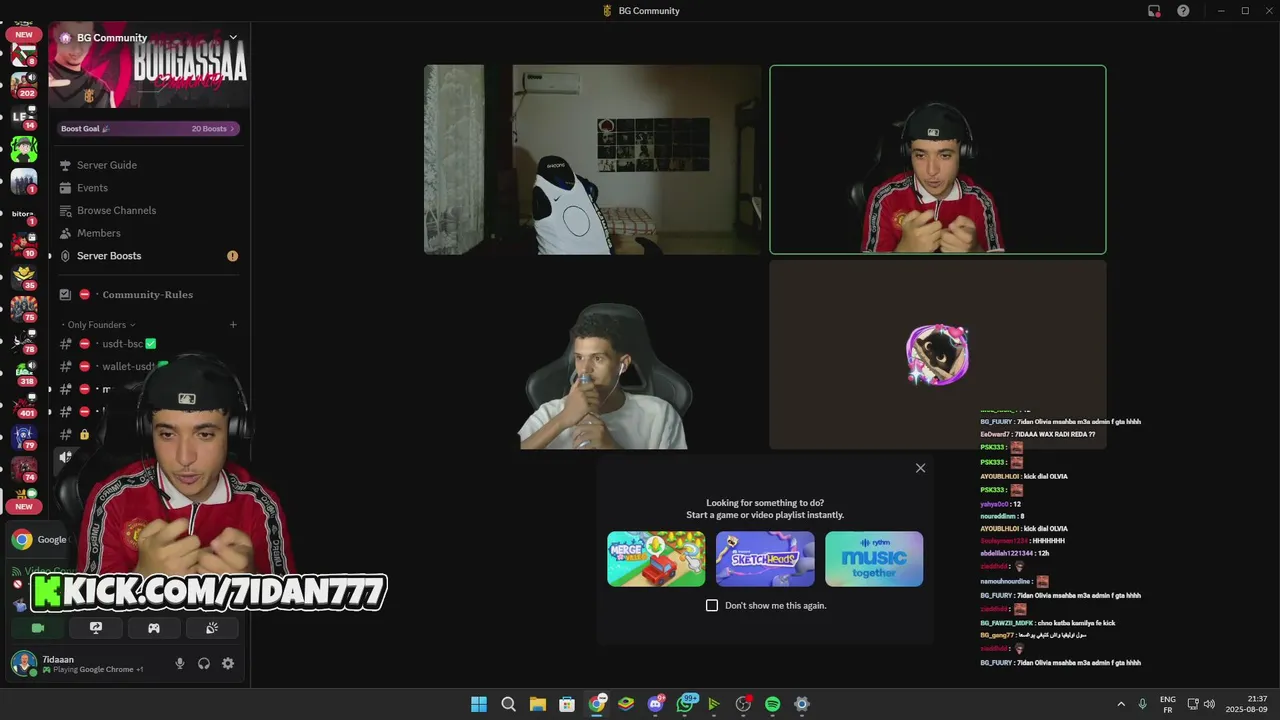The width and height of the screenshot is (1280, 720).
Task: Deafen audio with the headphones icon
Action: coord(204,663)
